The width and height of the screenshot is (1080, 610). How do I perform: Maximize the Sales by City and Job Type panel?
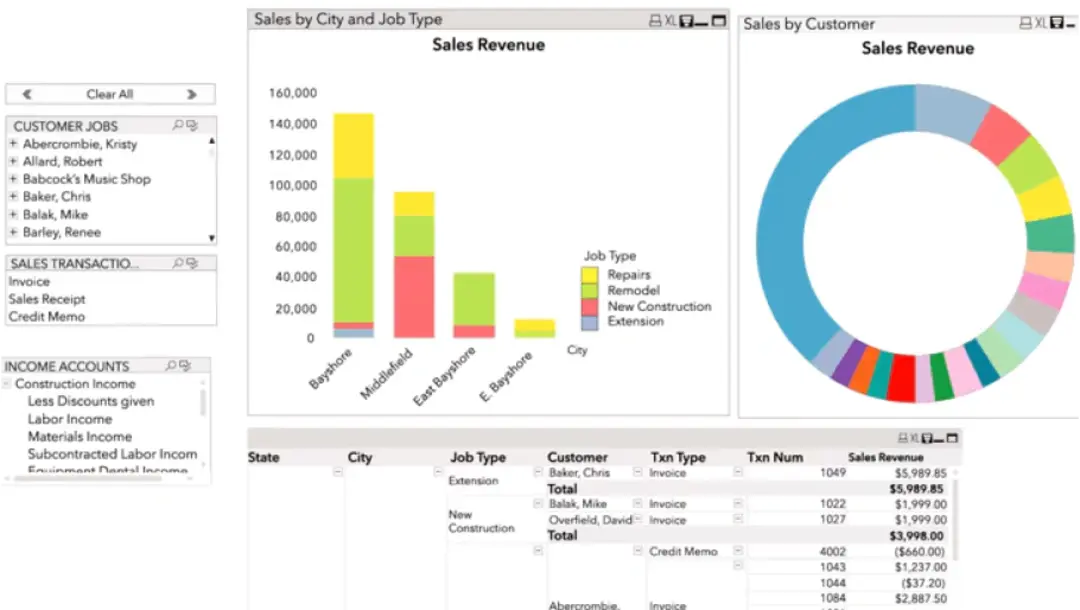[x=718, y=21]
